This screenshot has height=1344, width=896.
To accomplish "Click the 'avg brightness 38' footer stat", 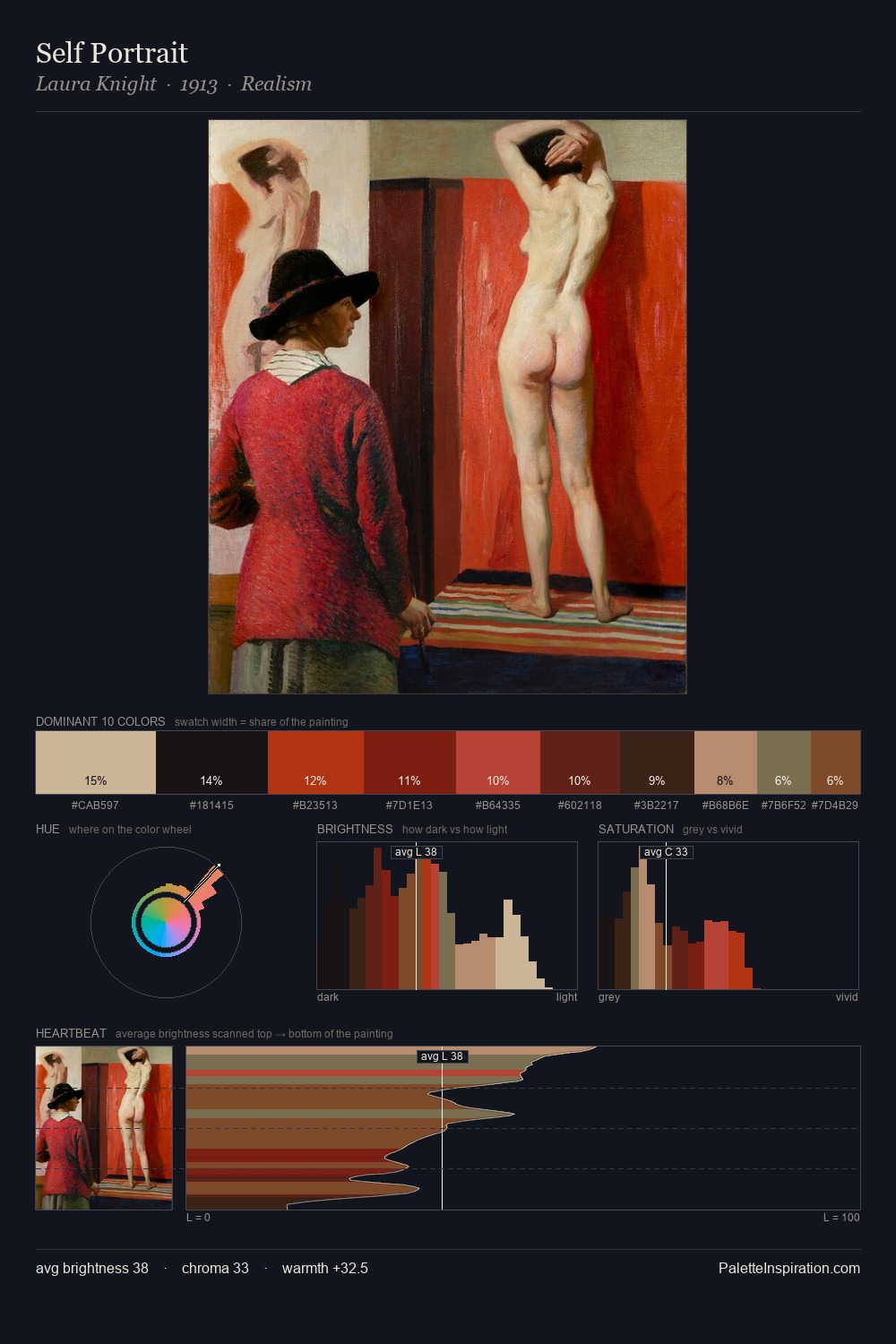I will click(x=92, y=1268).
